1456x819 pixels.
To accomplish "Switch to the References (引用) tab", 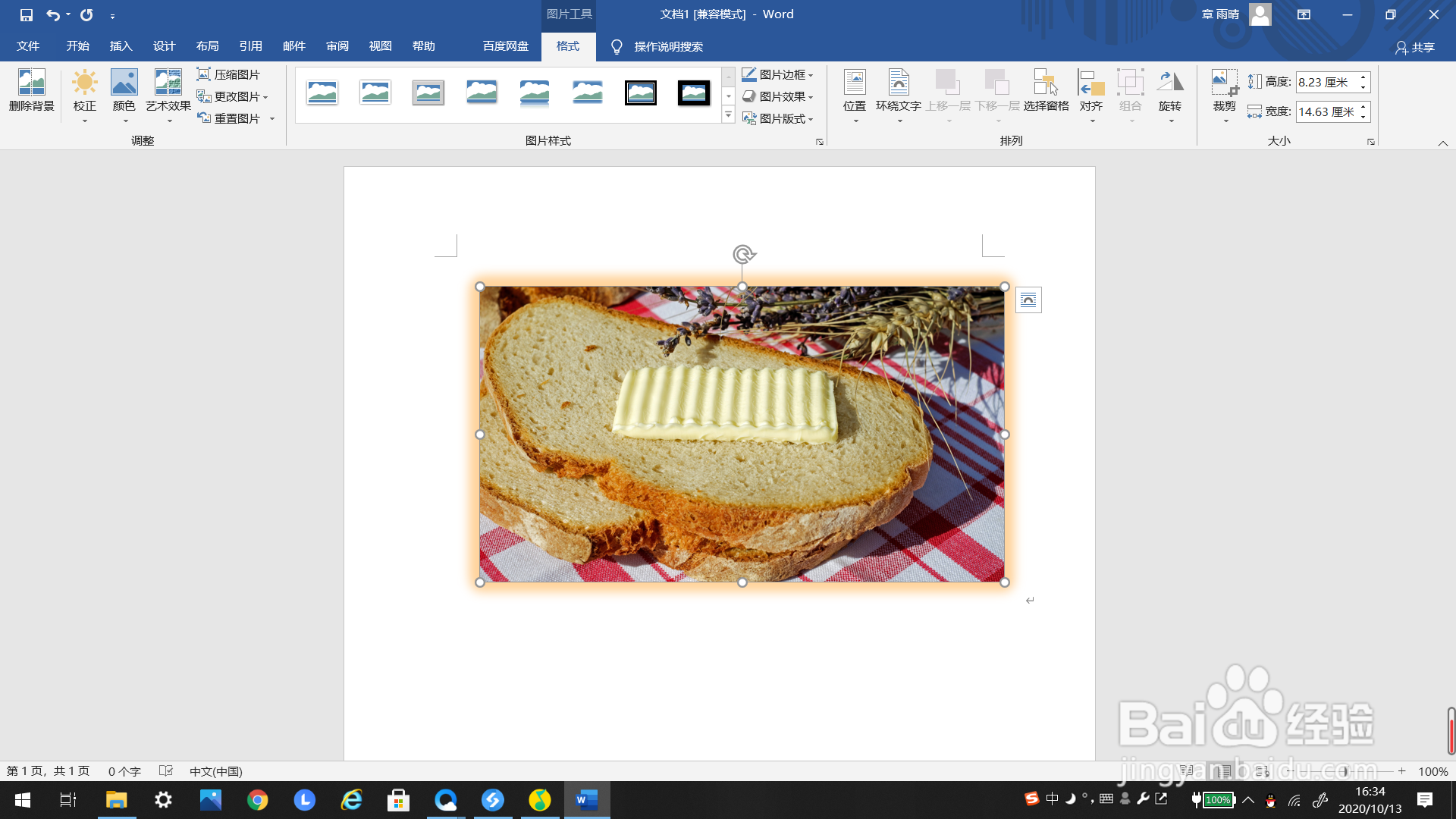I will pos(251,46).
